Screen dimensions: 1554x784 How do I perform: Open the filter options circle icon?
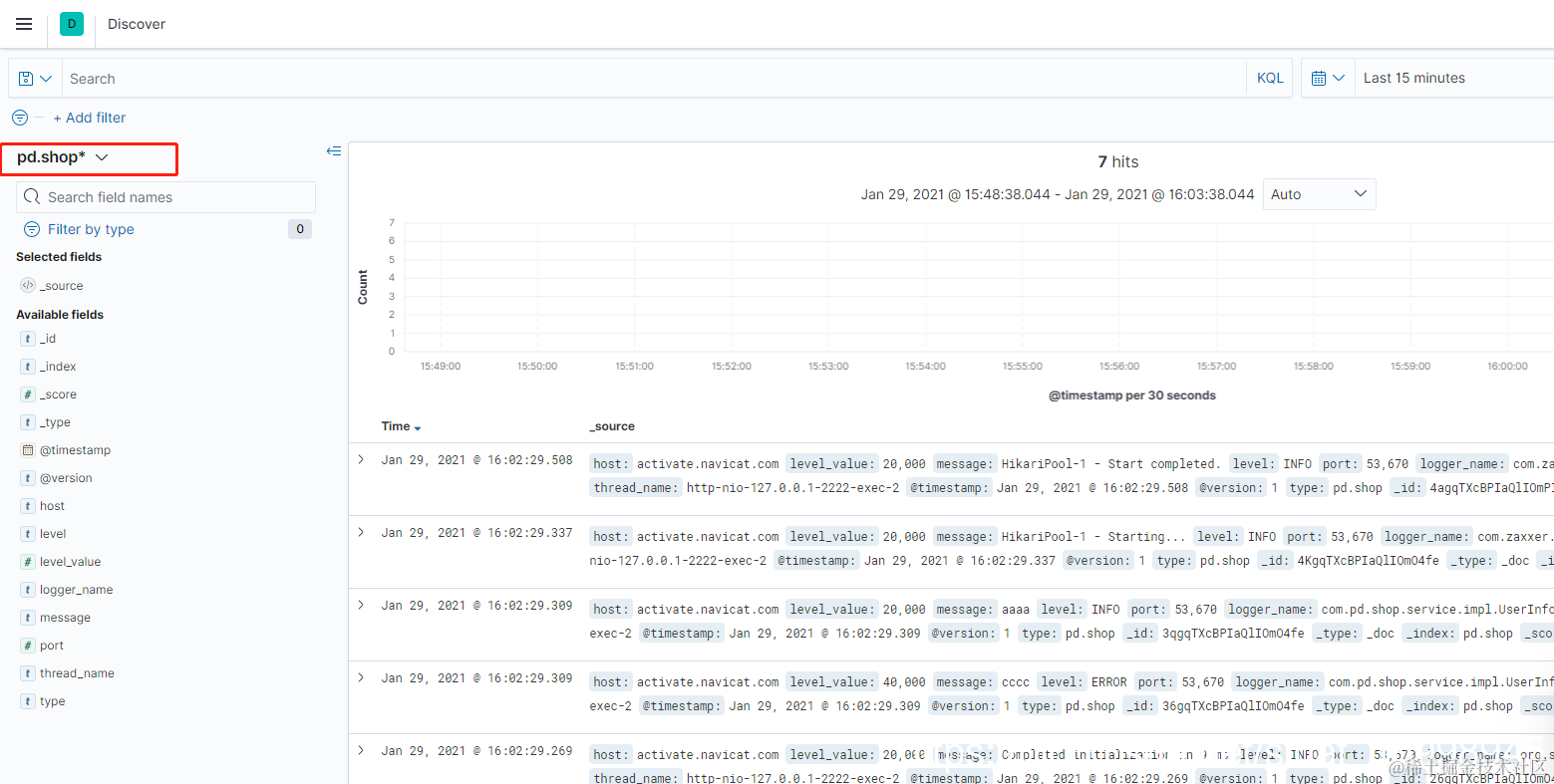(20, 118)
